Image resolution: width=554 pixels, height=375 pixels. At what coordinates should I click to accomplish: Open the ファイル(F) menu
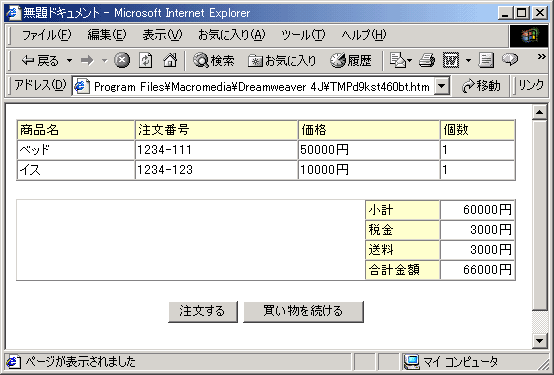click(x=47, y=35)
